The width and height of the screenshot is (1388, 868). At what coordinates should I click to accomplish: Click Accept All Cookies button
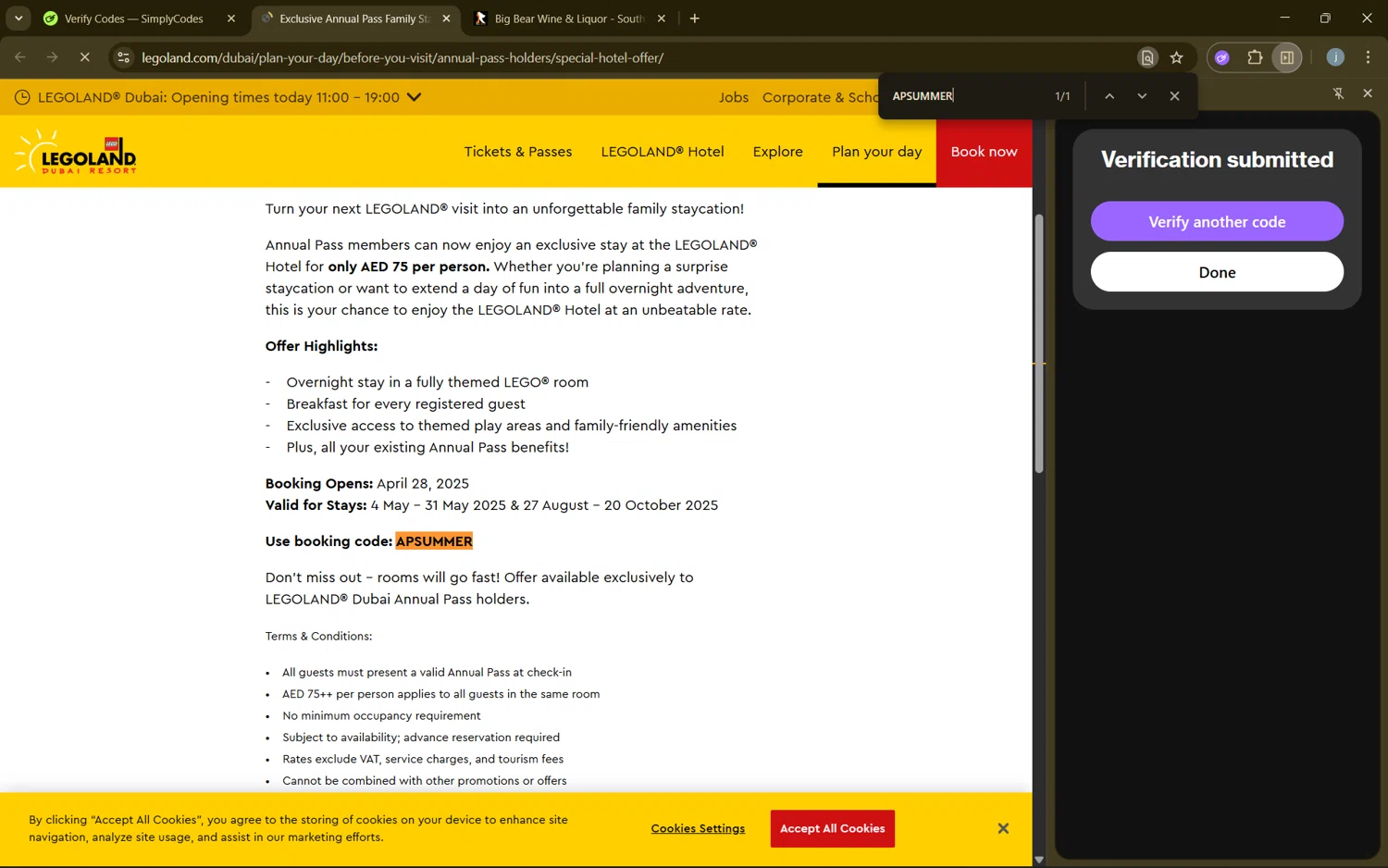833,828
